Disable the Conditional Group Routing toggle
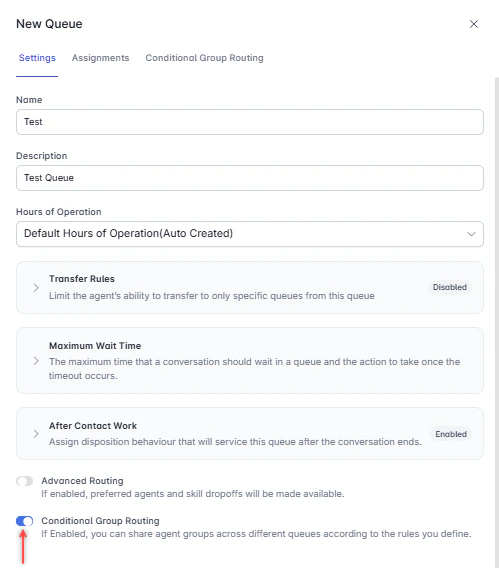499x568 pixels. coord(25,521)
